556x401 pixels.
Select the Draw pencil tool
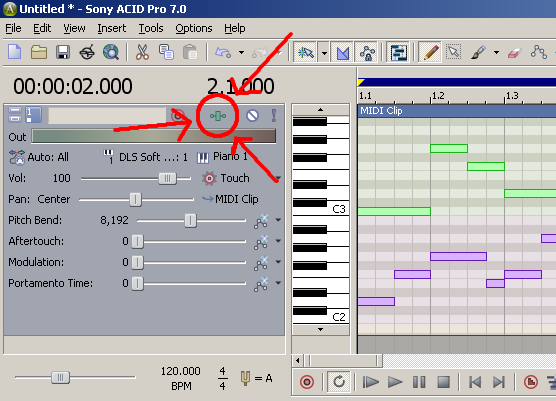(430, 52)
